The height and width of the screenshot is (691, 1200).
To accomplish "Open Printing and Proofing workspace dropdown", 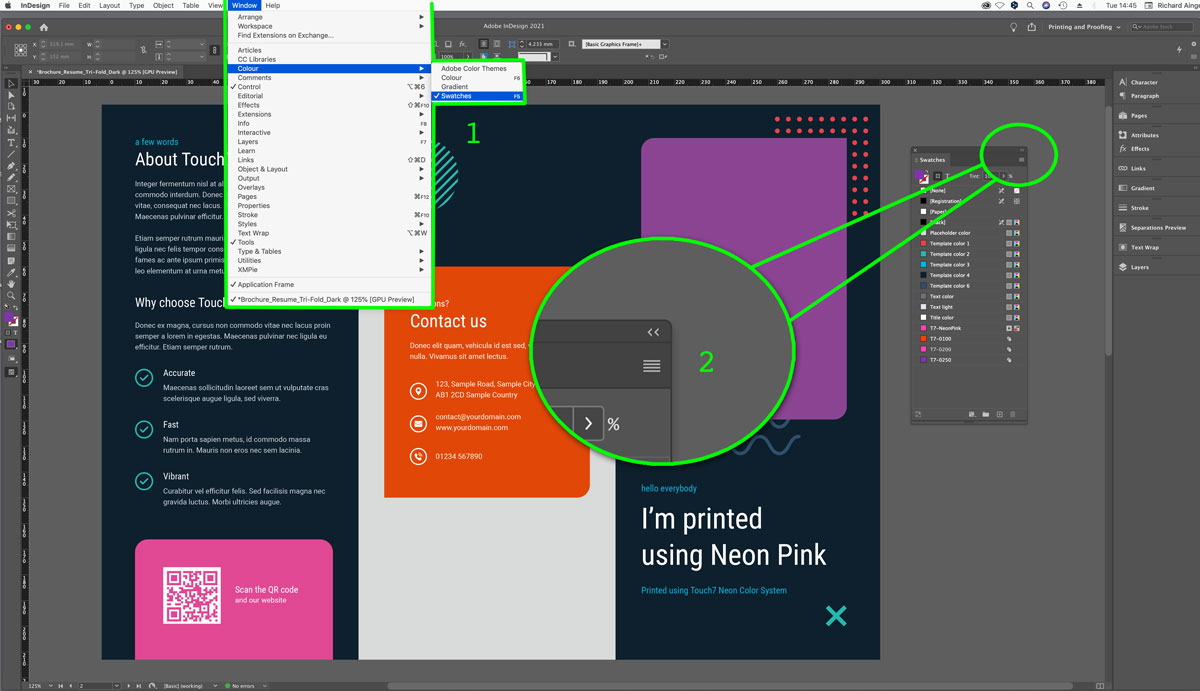I will pos(1083,27).
